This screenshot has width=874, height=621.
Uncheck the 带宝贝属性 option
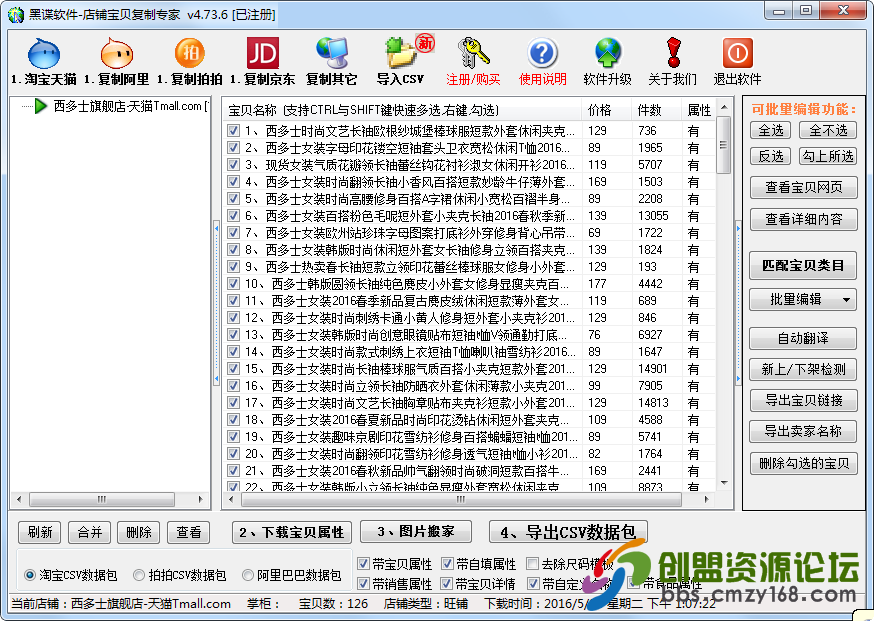pyautogui.click(x=363, y=564)
